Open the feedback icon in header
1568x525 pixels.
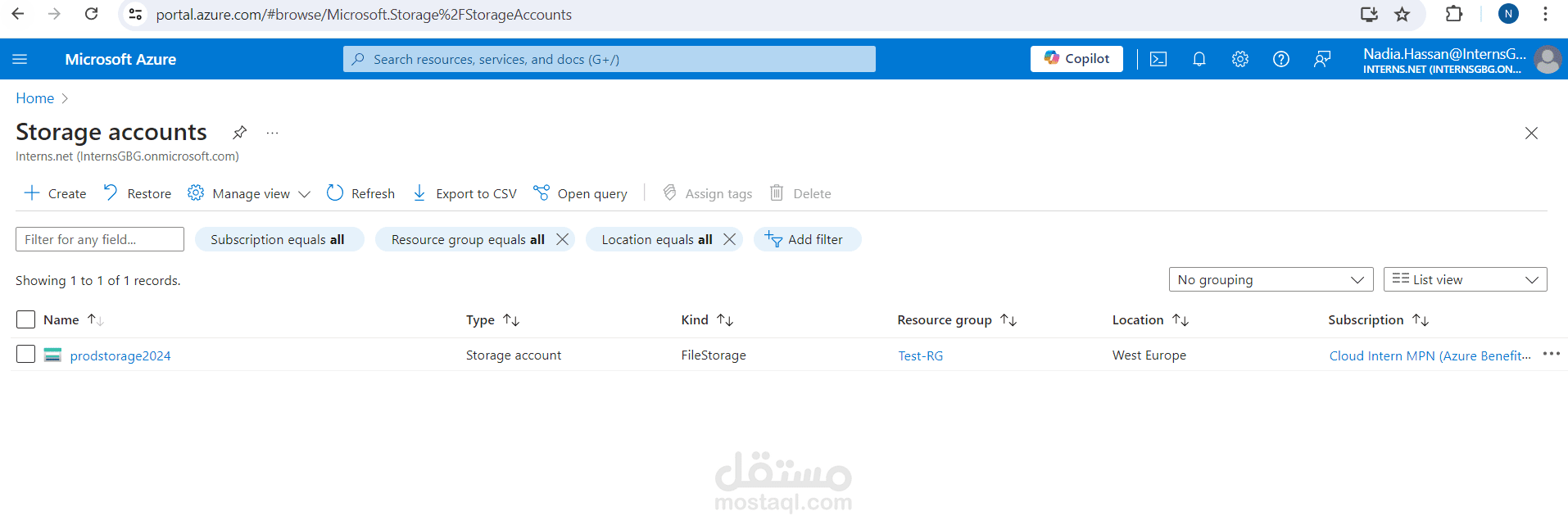pos(1322,59)
